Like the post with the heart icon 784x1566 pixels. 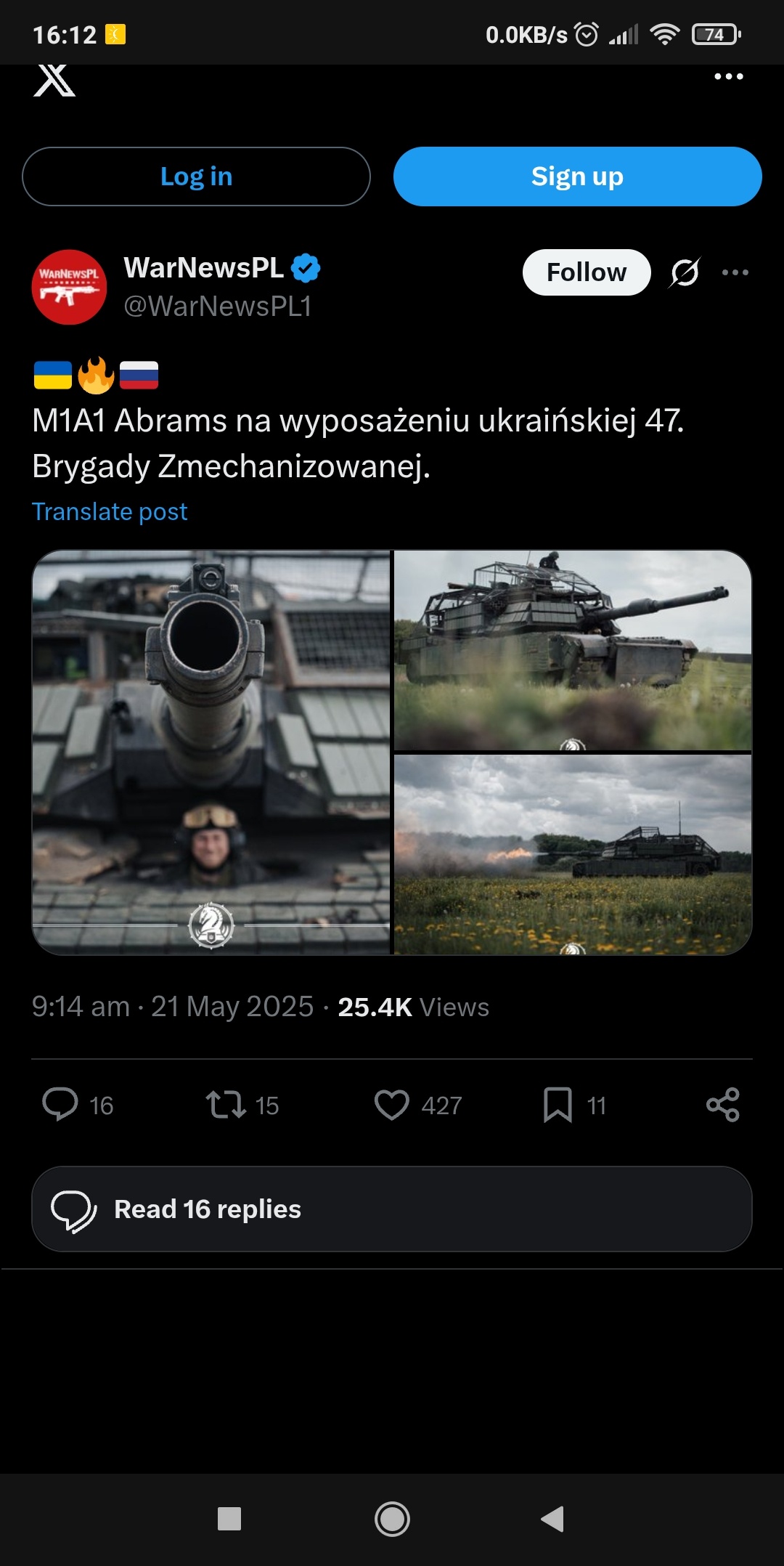click(x=392, y=1105)
